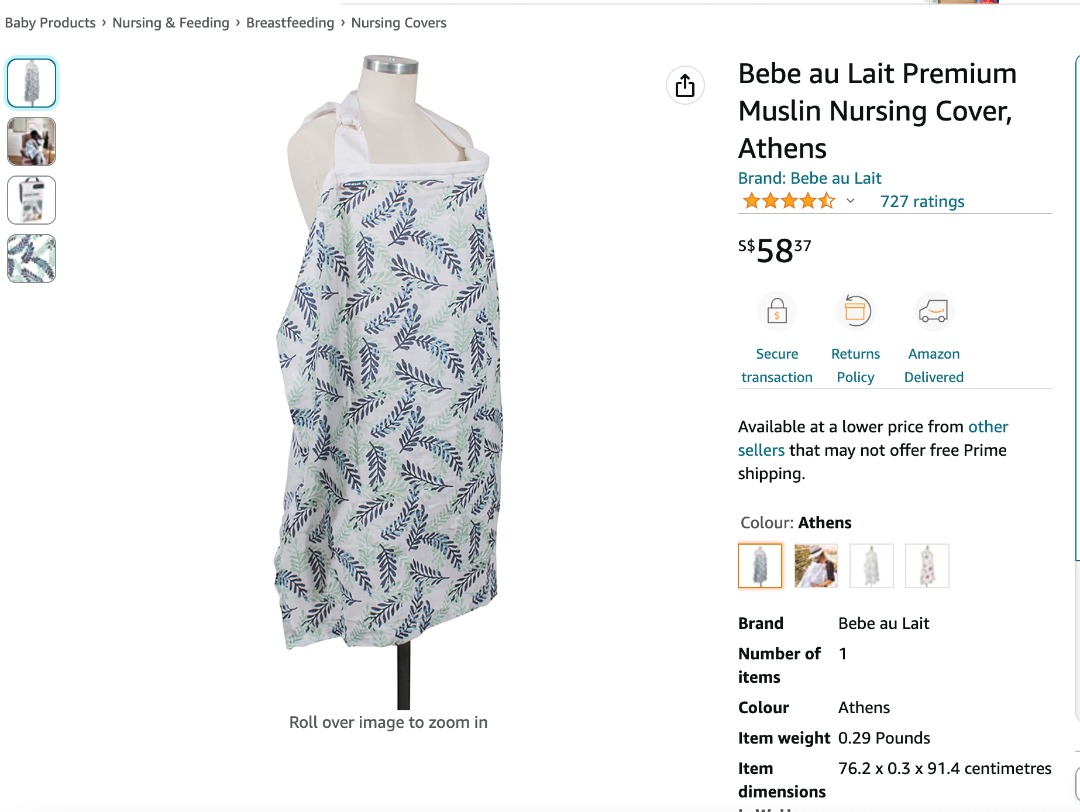Choose the floral colour swatch on the right

tap(927, 565)
